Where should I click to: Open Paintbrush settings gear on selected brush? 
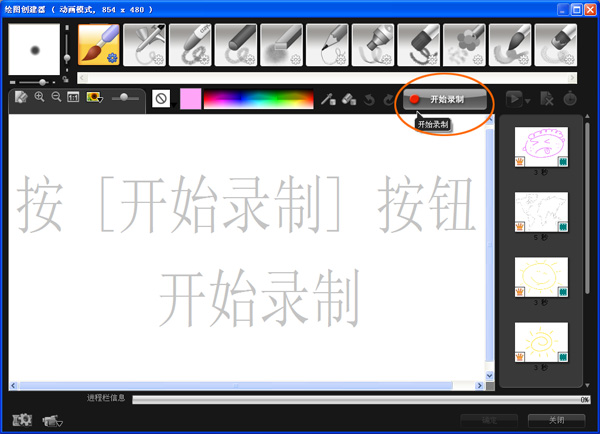coord(112,58)
